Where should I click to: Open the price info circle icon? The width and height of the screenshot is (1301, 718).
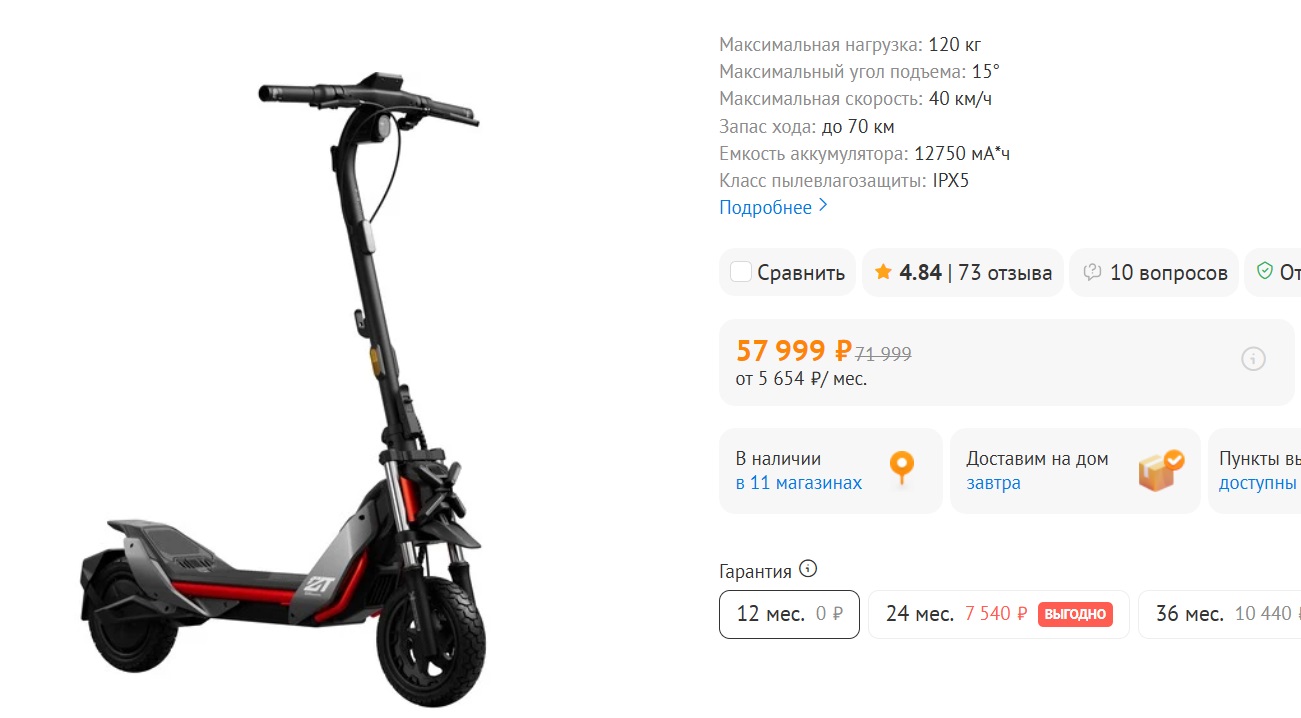click(x=1253, y=359)
